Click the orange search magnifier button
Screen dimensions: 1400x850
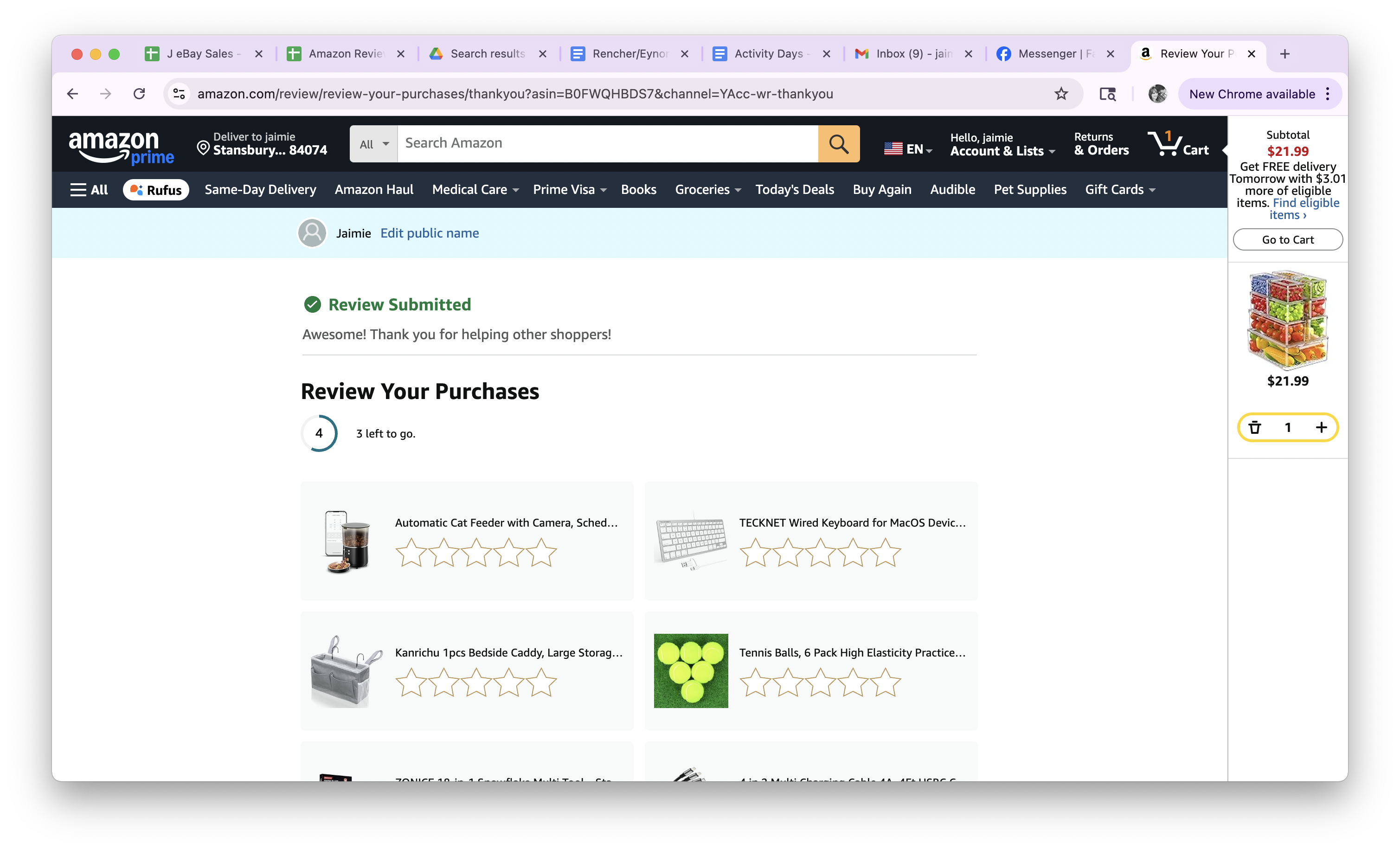pyautogui.click(x=838, y=144)
